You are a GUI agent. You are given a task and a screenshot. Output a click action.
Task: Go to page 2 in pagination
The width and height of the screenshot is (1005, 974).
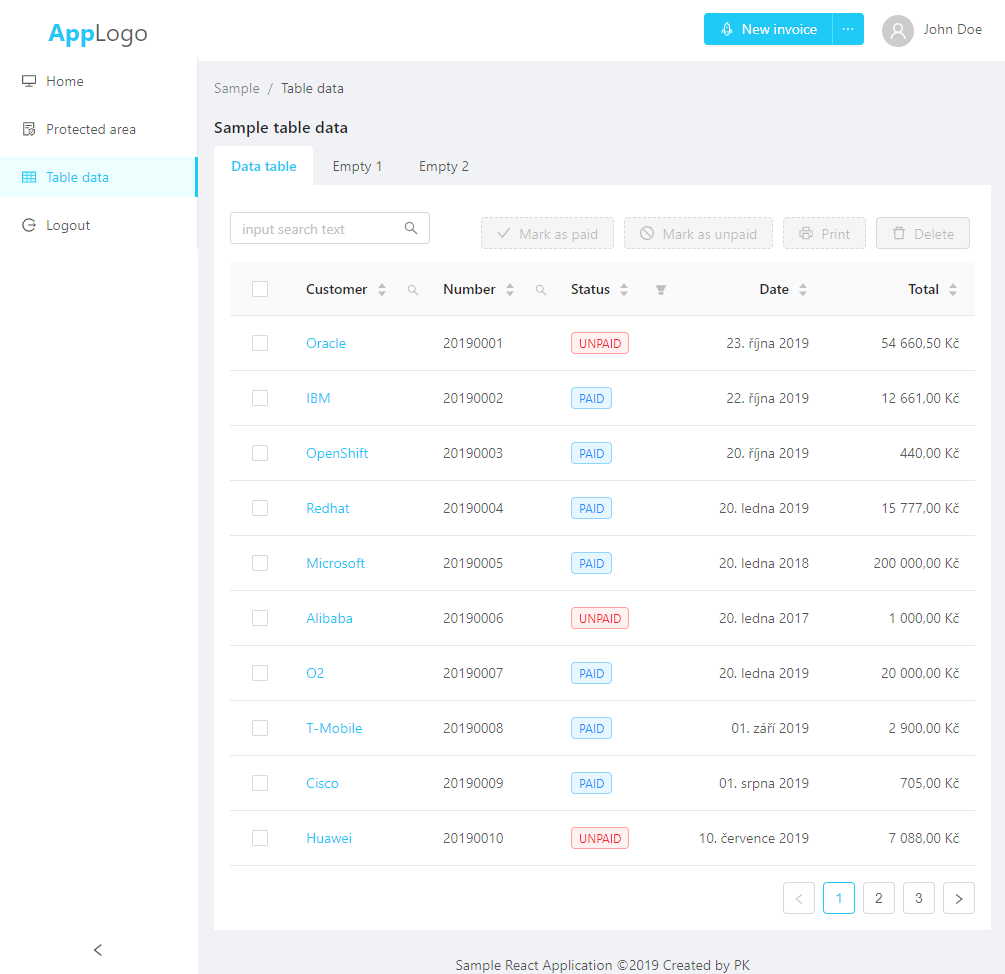coord(879,898)
